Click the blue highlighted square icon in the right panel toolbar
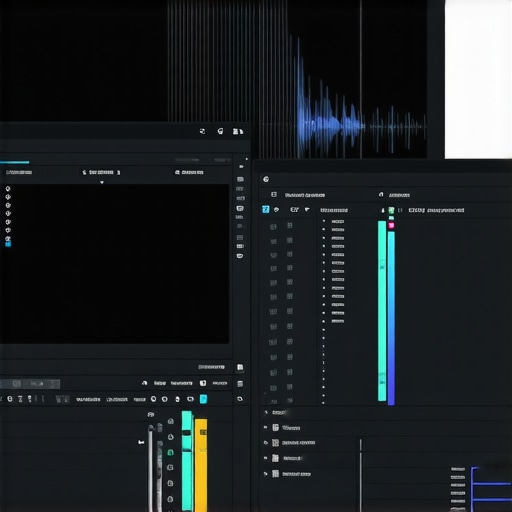Viewport: 512px width, 512px height. (266, 209)
